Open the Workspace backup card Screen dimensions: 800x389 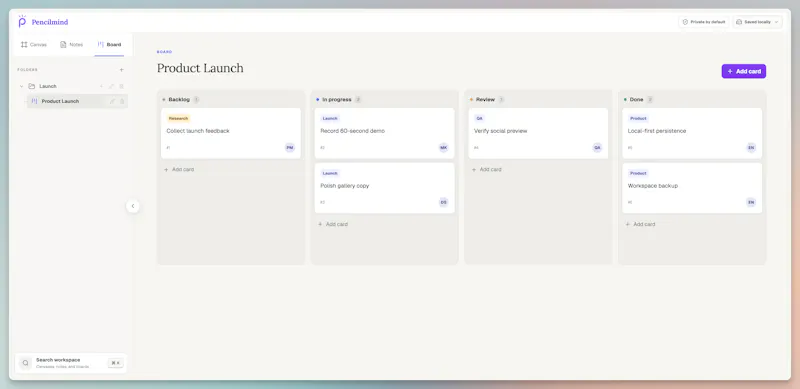pos(692,188)
